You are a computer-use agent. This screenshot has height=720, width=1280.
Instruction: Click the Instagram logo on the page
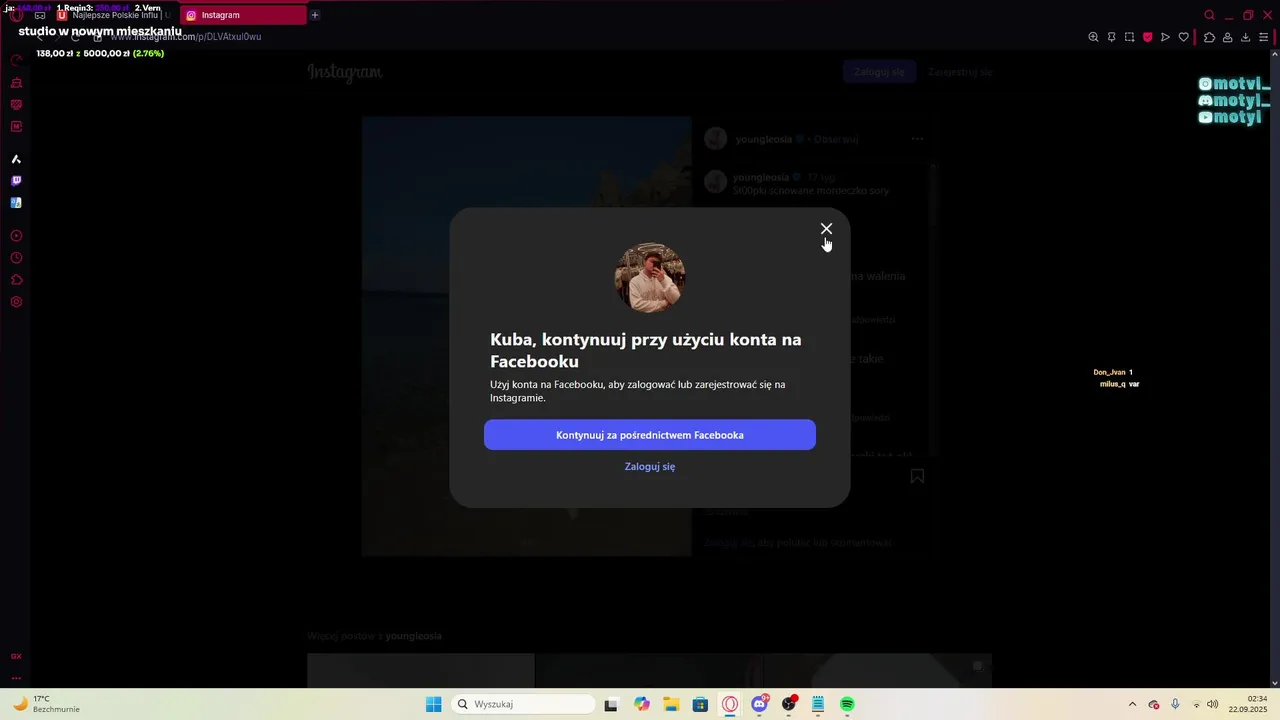pos(345,72)
